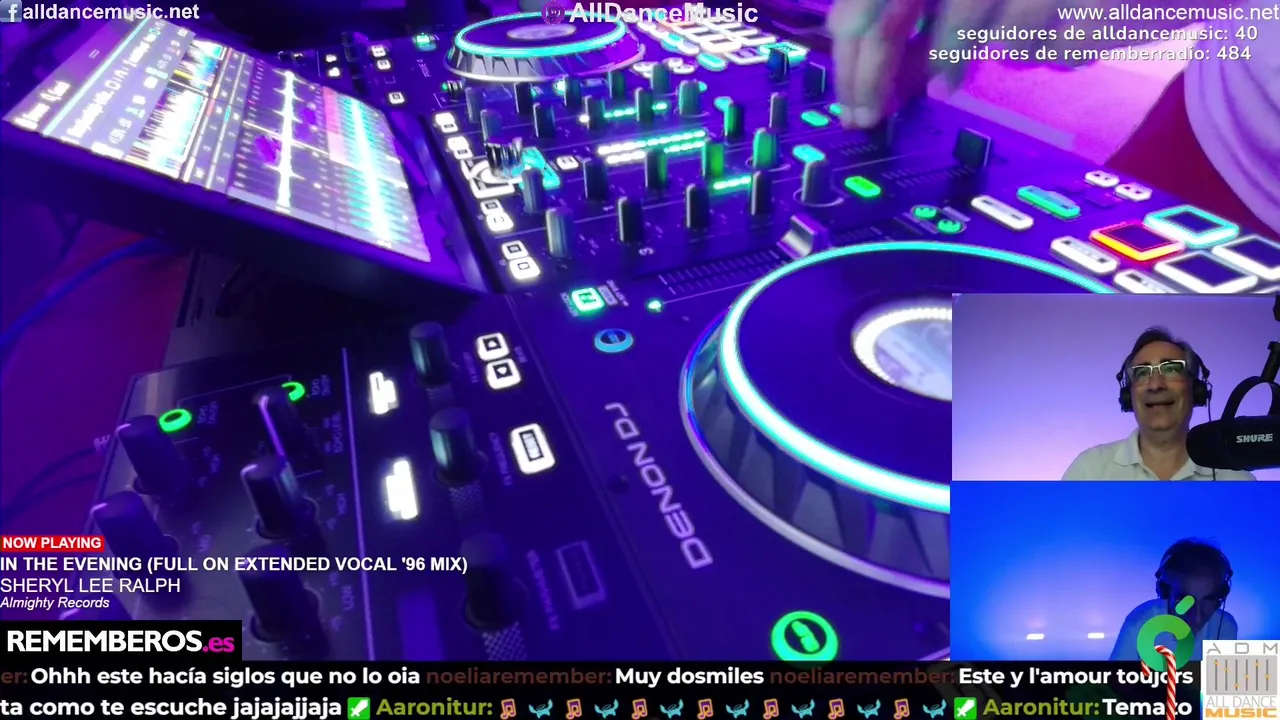The width and height of the screenshot is (1280, 720).
Task: Open www.alldancemusic.net link at top right
Action: (x=1168, y=12)
